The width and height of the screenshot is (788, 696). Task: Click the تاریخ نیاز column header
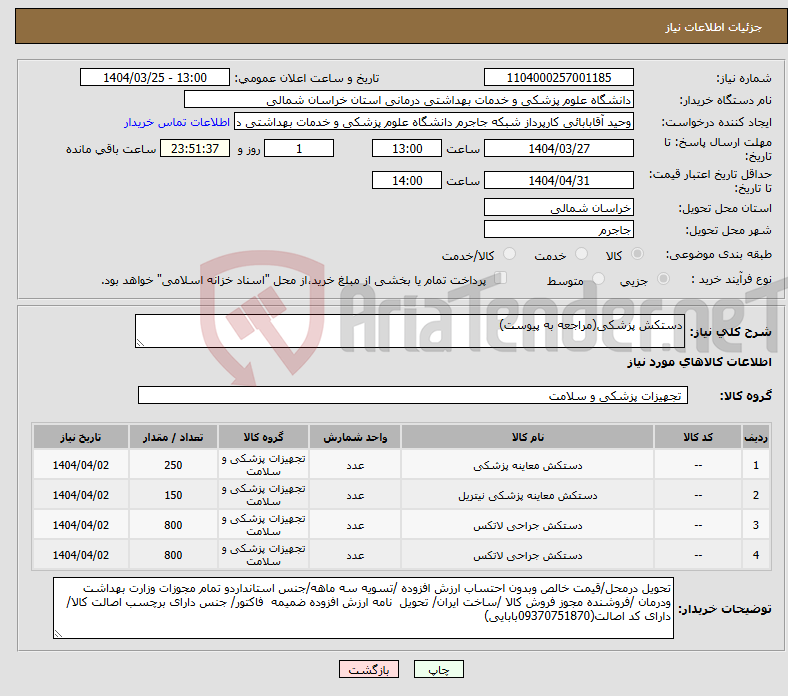pos(81,437)
